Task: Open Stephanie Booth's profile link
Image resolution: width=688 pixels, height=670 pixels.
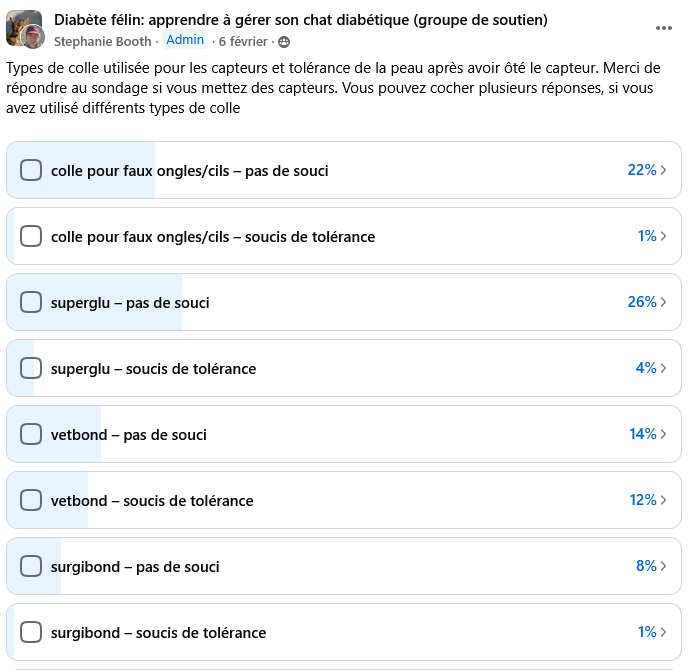Action: point(103,42)
